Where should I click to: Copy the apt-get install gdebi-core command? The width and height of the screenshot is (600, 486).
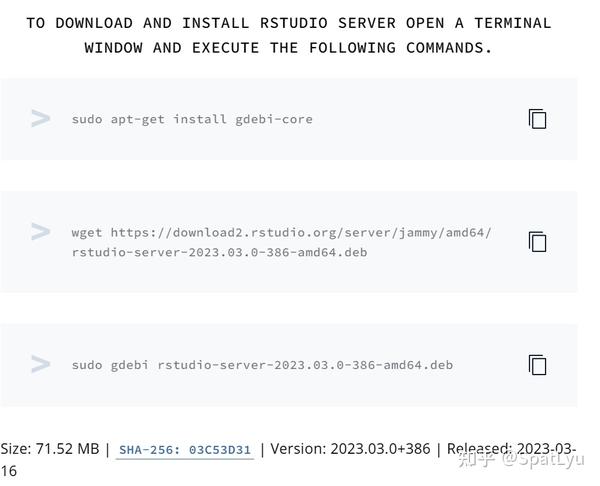(x=538, y=119)
